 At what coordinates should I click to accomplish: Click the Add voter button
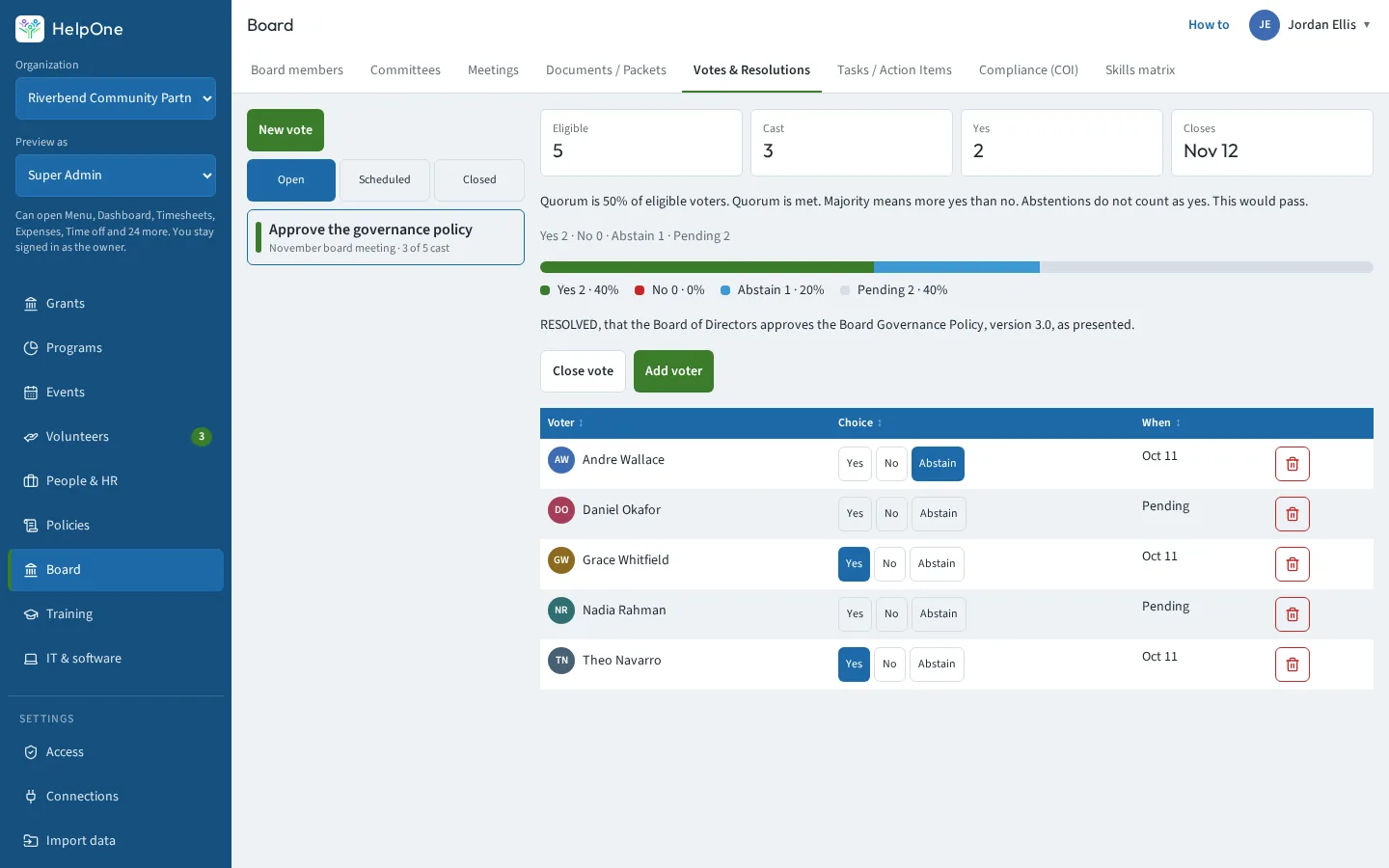click(673, 371)
